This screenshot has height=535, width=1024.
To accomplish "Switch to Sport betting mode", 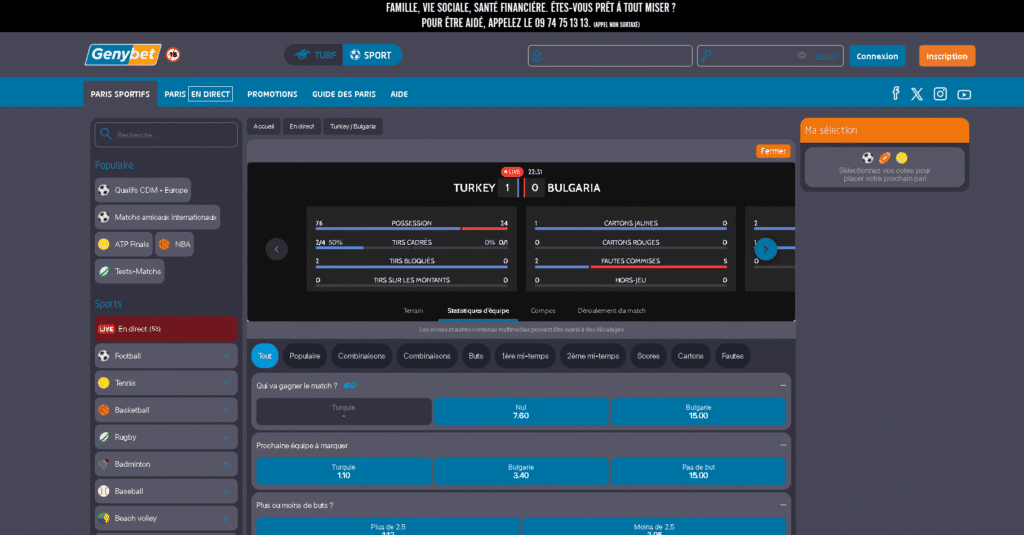I will pos(371,55).
